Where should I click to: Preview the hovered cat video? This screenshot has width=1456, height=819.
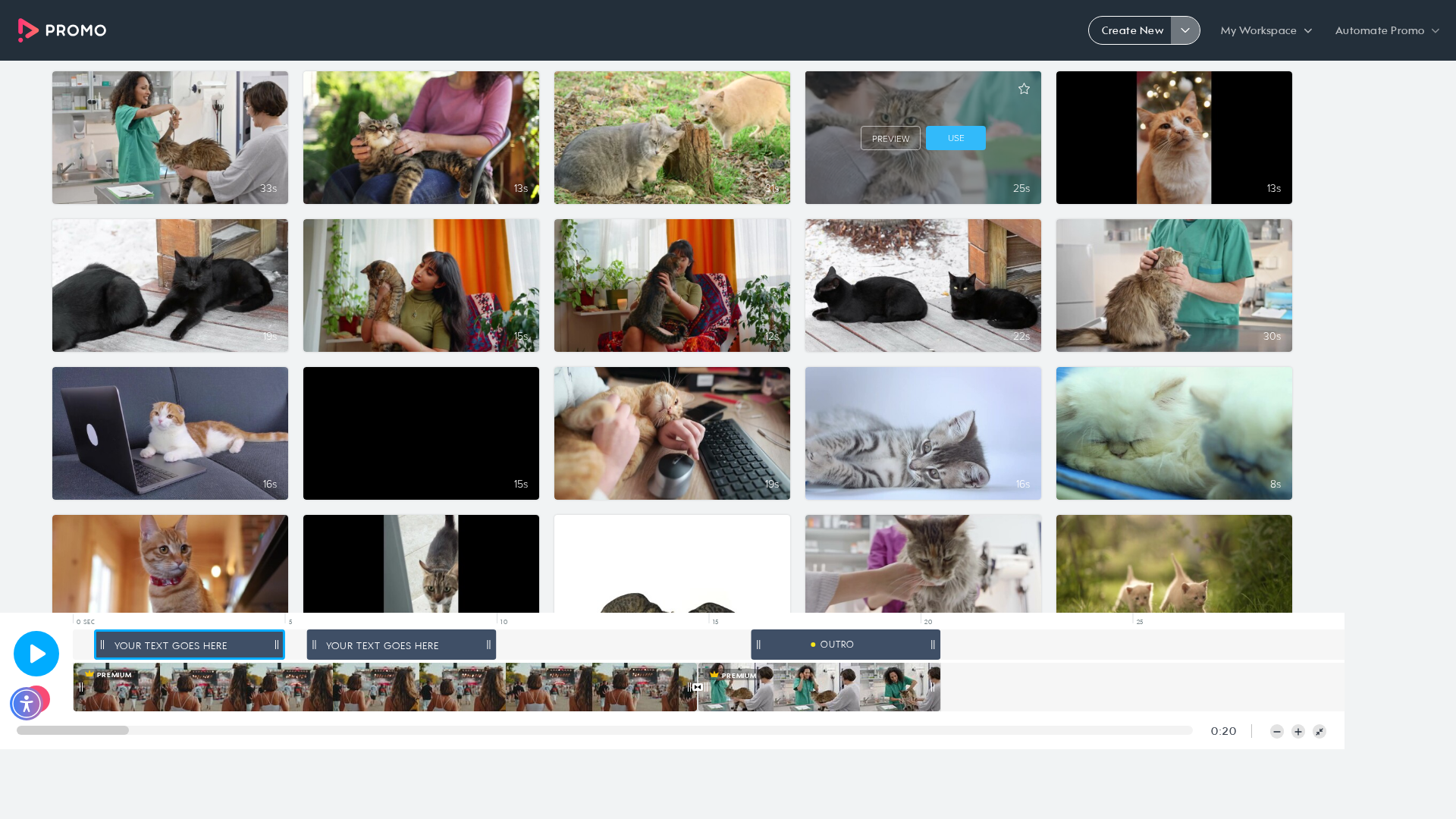[x=890, y=138]
